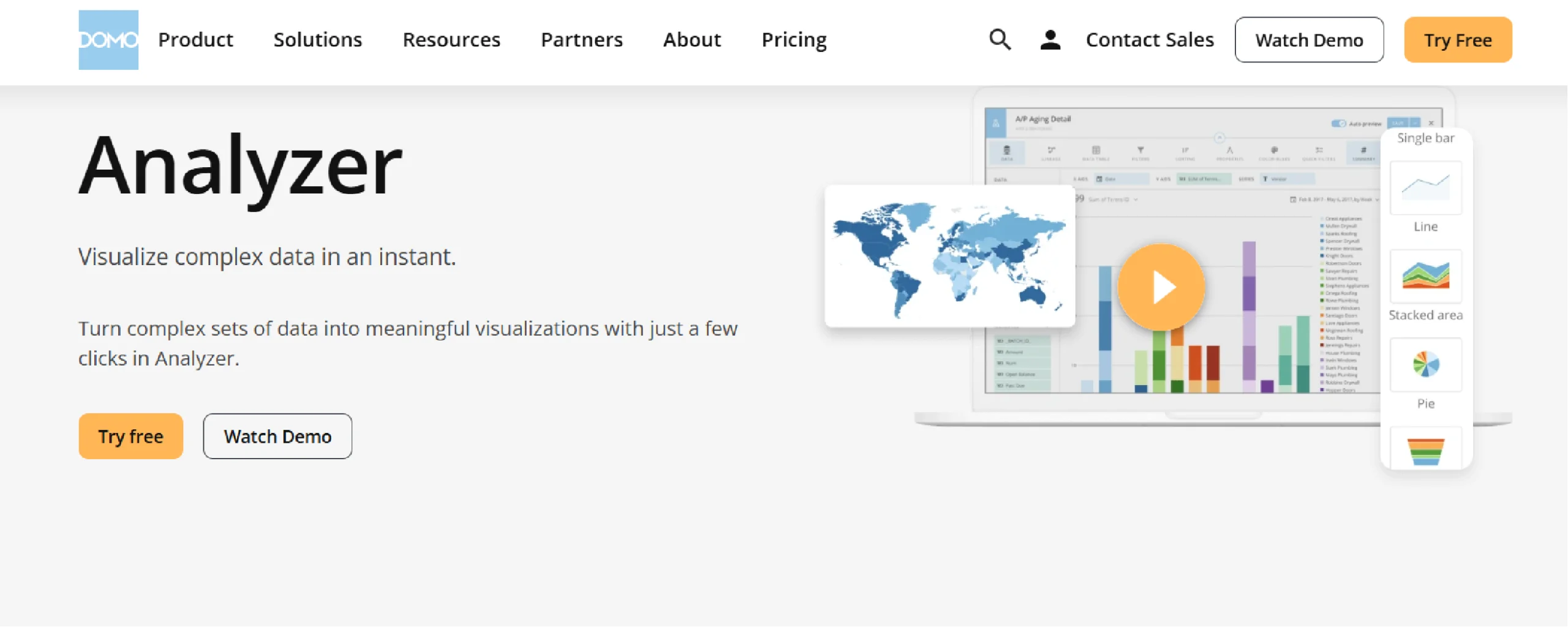The width and height of the screenshot is (1568, 627).
Task: Click the orange Try Free button
Action: coord(1458,39)
